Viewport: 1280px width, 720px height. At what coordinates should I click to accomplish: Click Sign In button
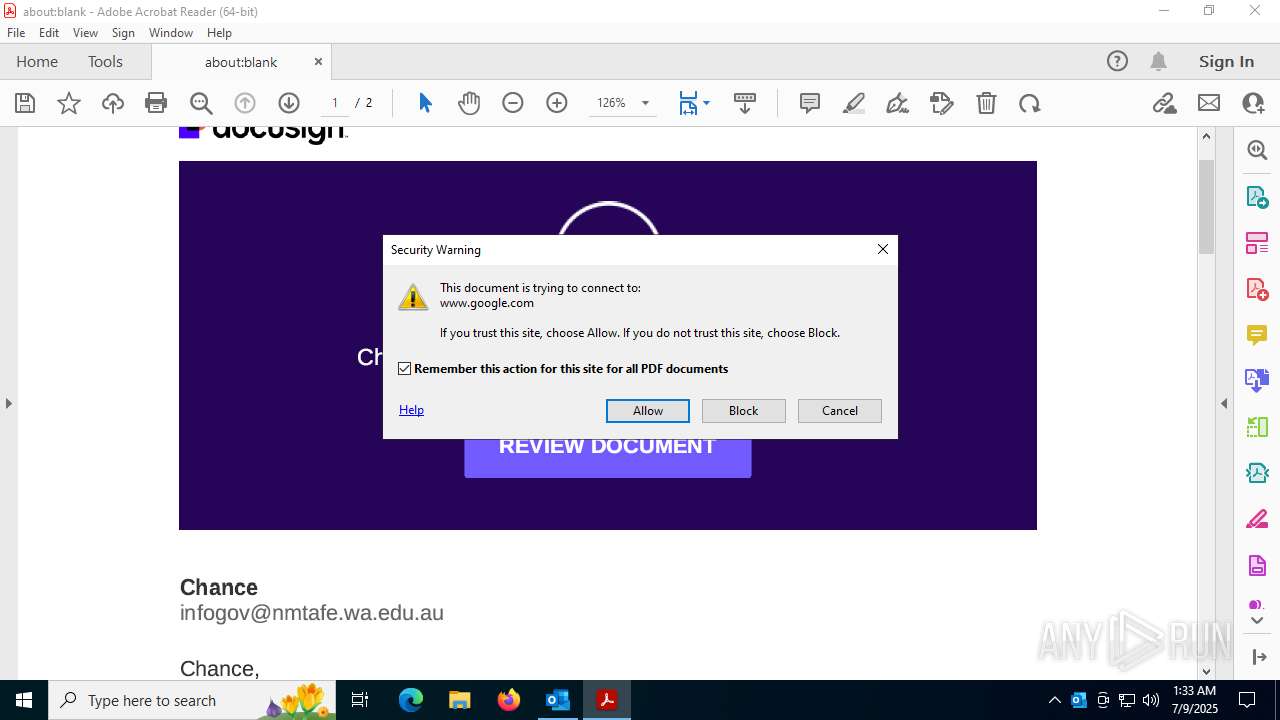click(1226, 61)
